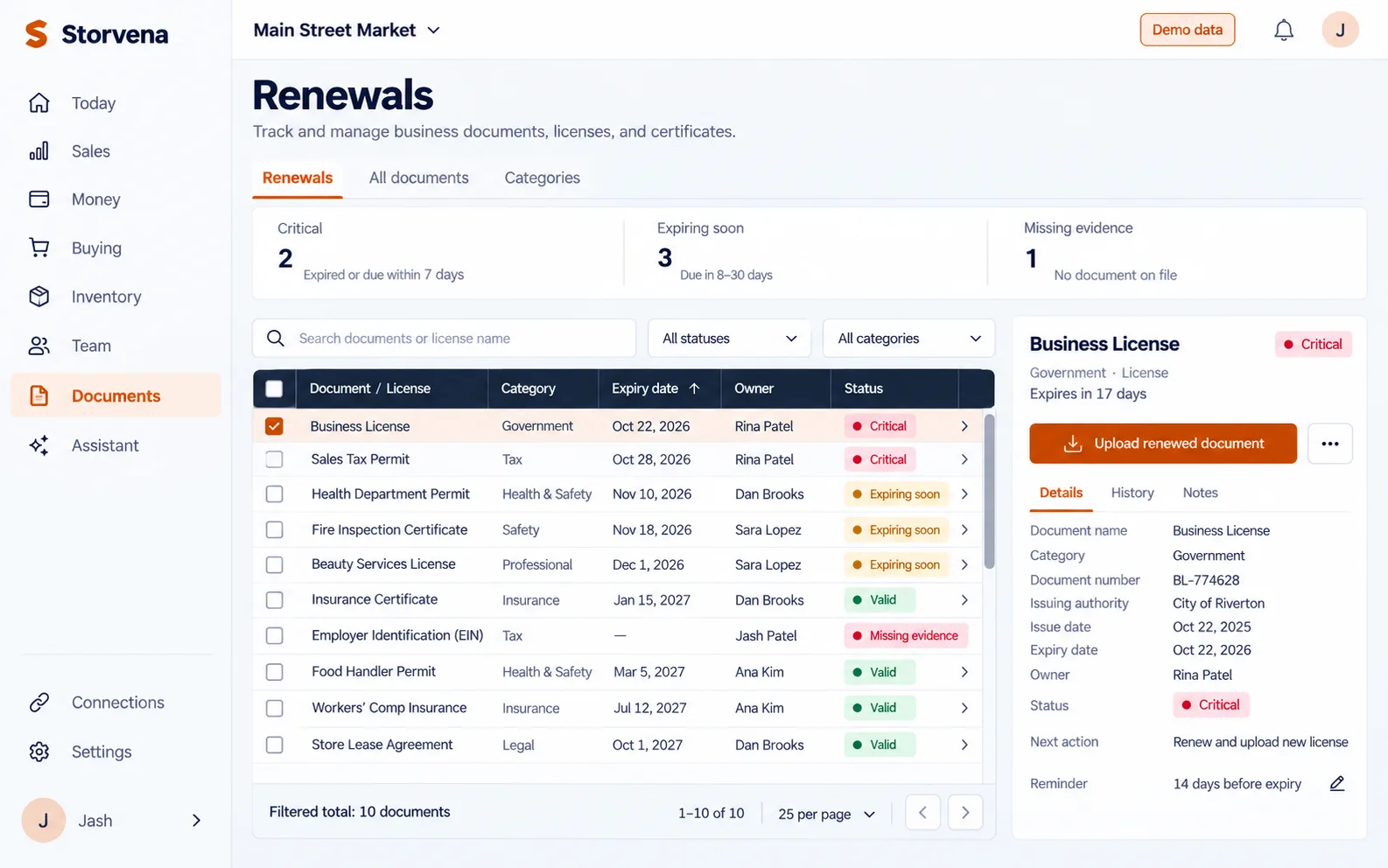
Task: Open Connections via the link icon
Action: point(39,703)
